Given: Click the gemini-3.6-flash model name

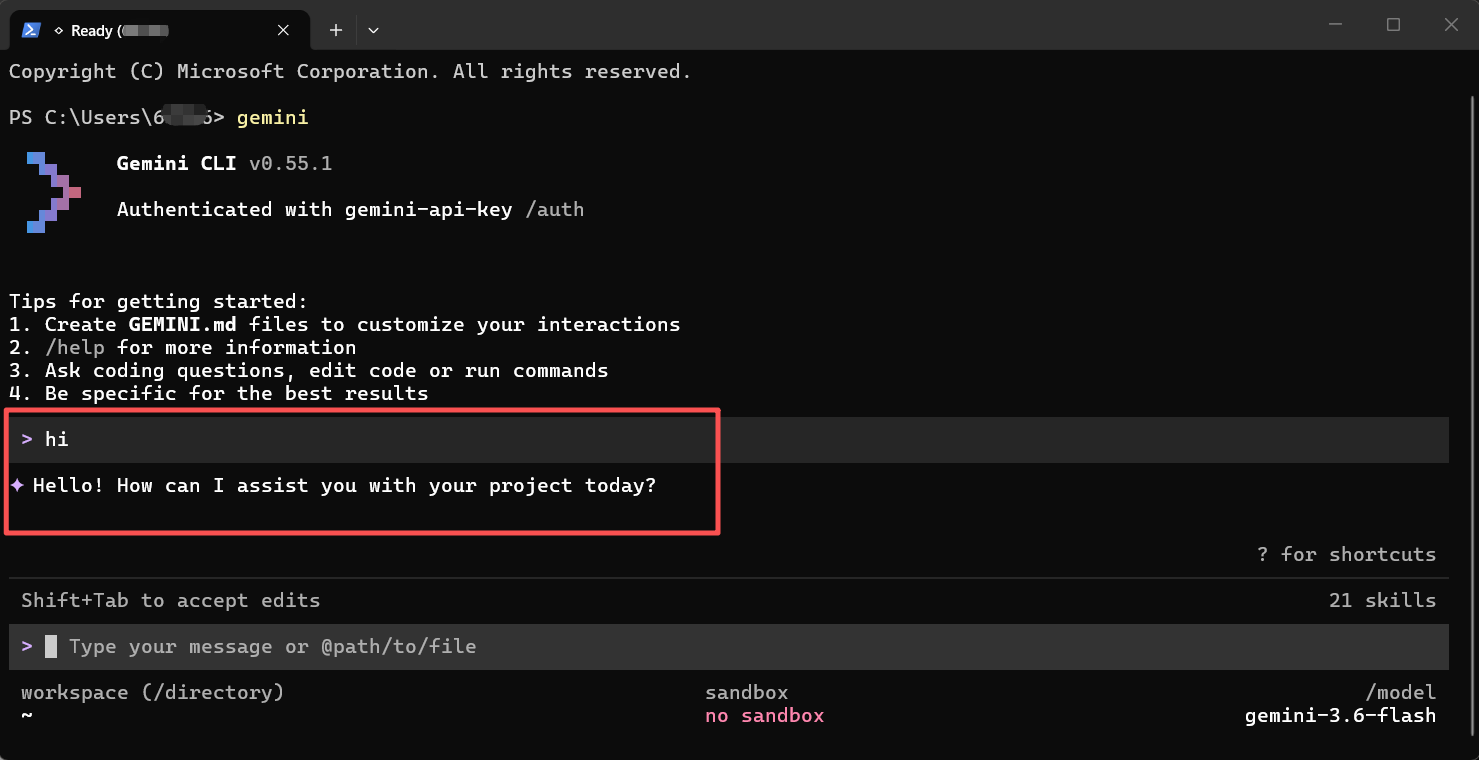Looking at the screenshot, I should point(1340,715).
